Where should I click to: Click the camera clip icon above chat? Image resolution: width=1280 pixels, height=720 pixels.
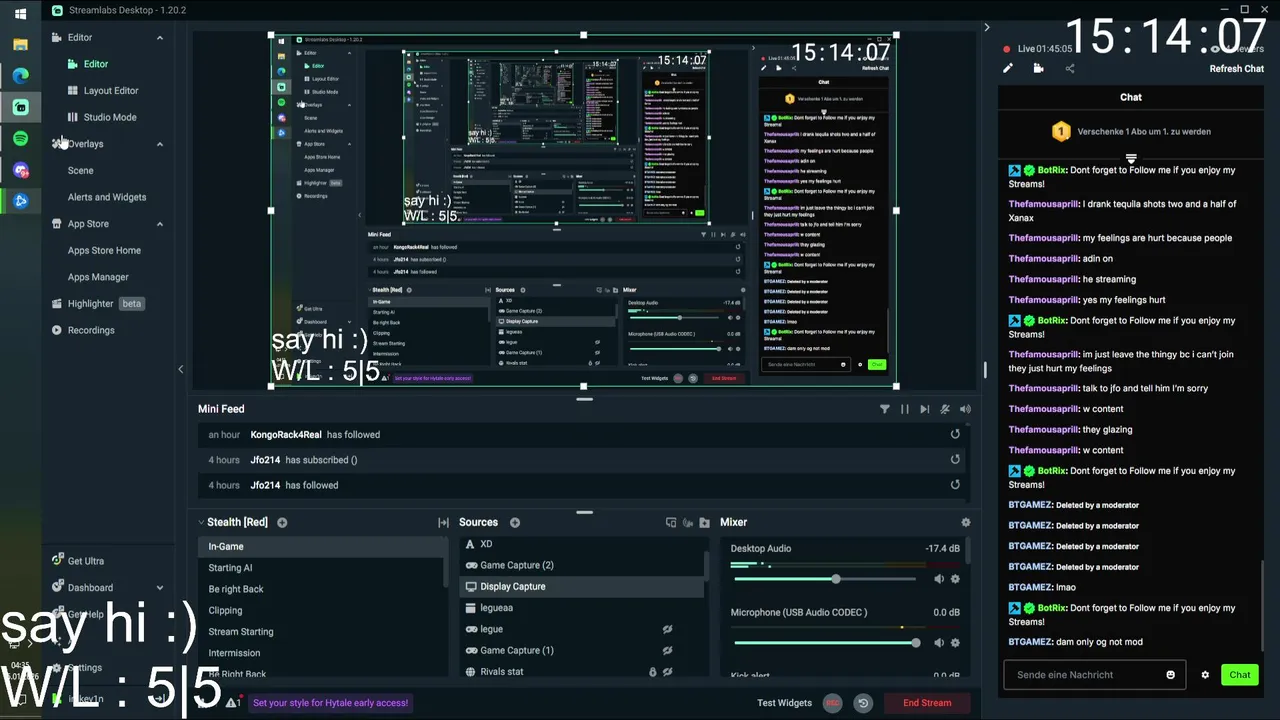click(x=1038, y=68)
